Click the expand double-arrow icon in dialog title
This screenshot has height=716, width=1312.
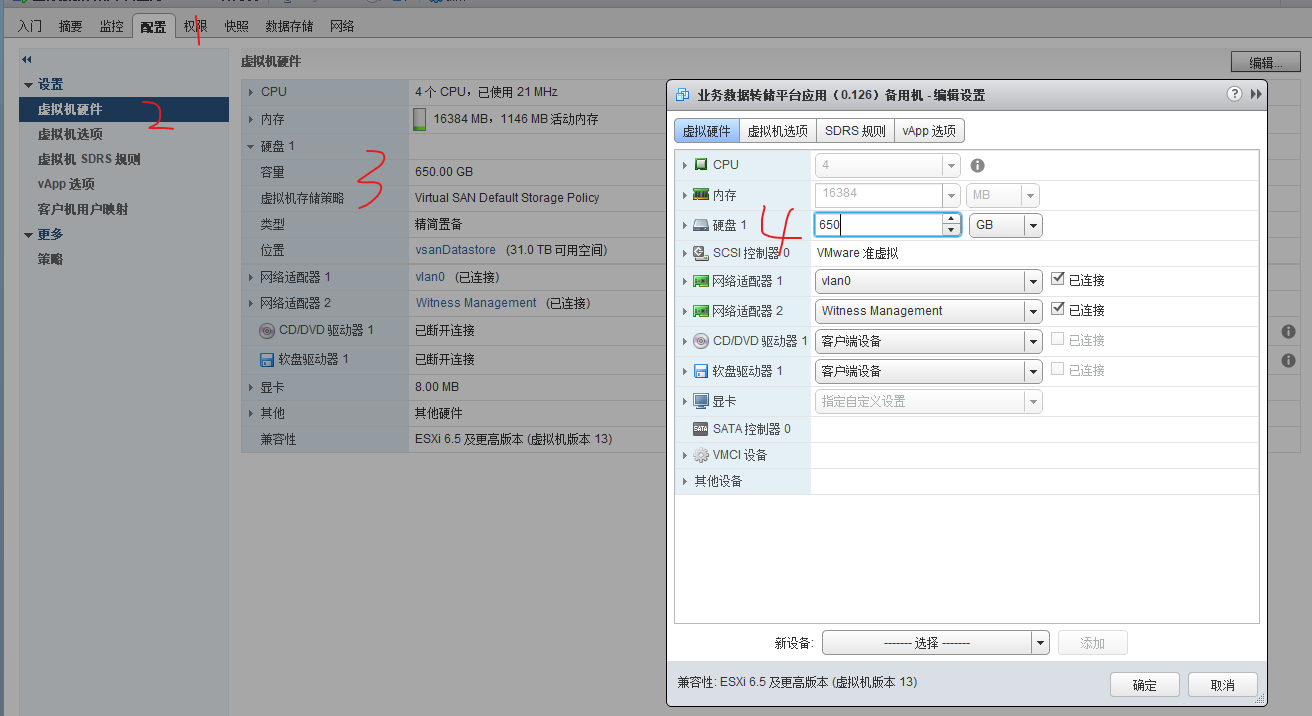point(1256,94)
